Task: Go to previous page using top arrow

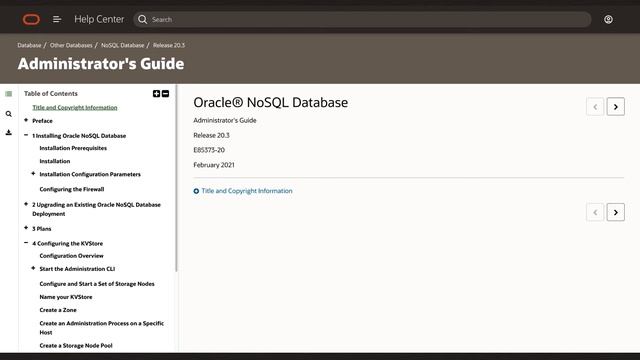Action: coord(595,107)
